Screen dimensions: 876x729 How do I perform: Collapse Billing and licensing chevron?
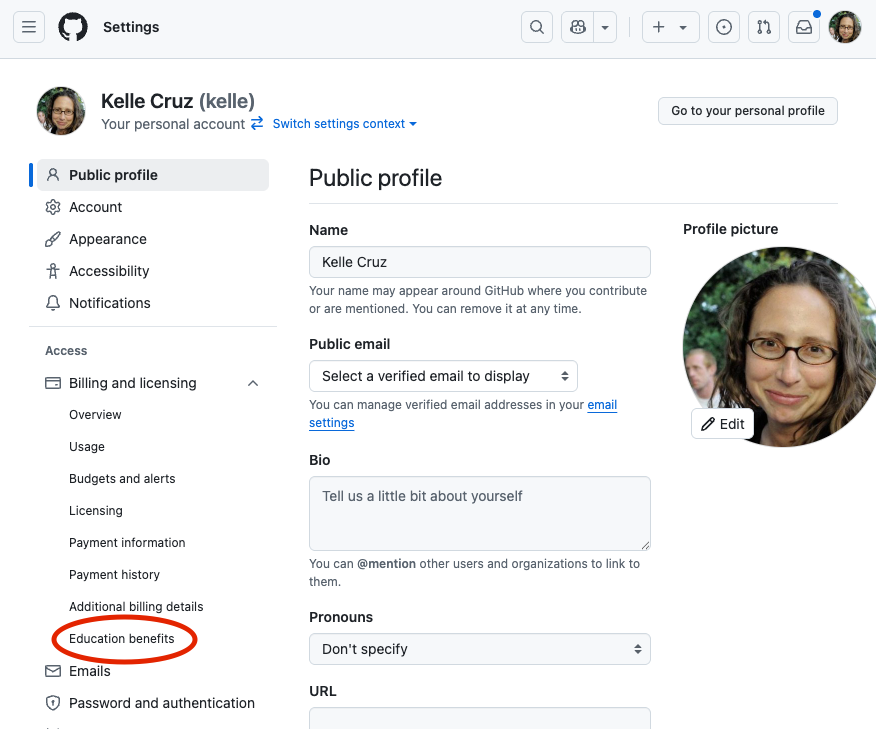coord(253,383)
